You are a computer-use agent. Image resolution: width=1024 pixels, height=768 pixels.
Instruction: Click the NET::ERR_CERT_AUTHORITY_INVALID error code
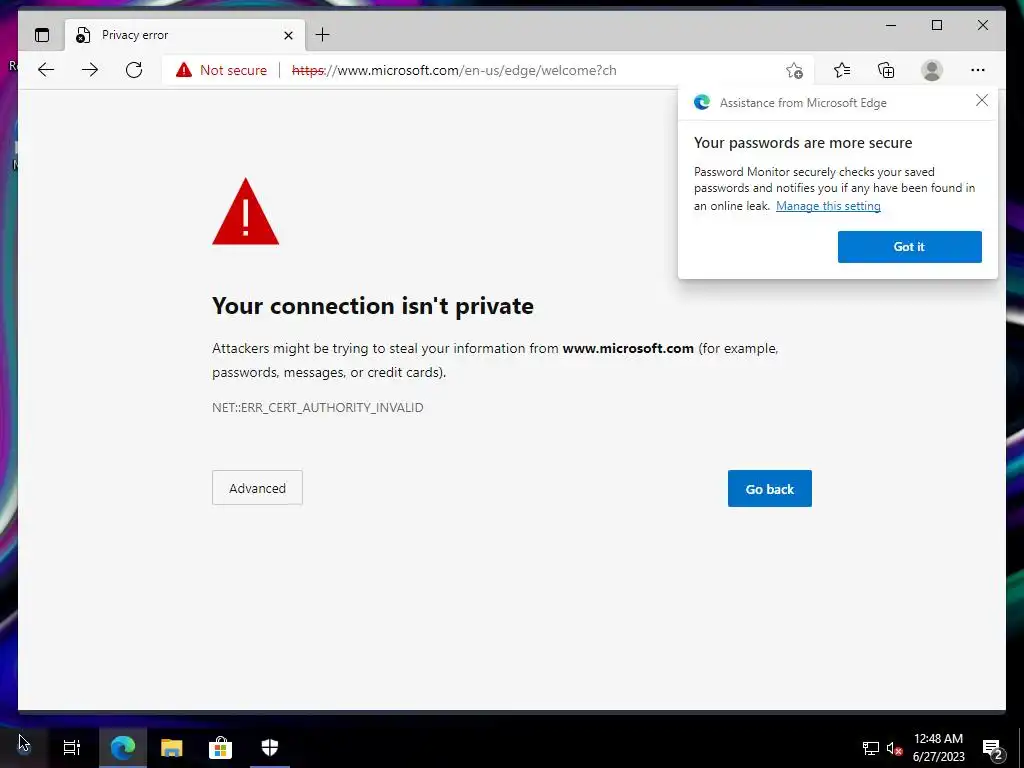pyautogui.click(x=317, y=408)
